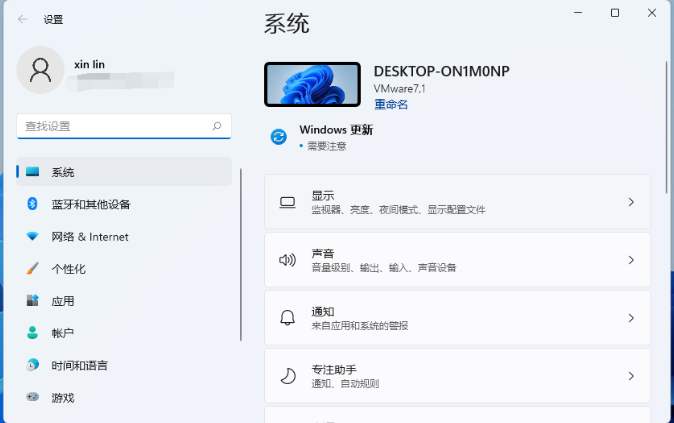
Task: Click the Apps (应用) sidebar icon
Action: [33, 300]
